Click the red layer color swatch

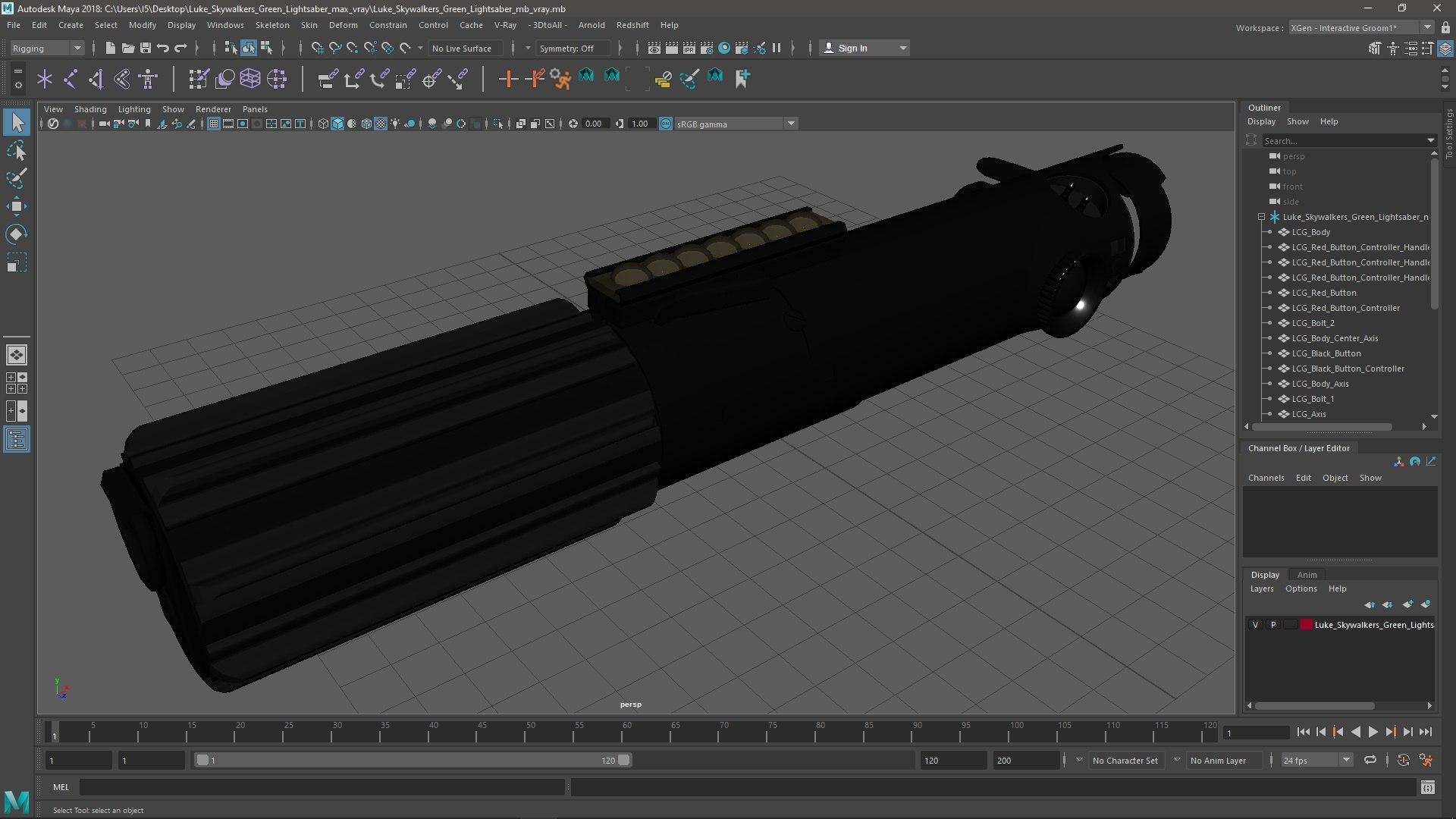point(1307,625)
